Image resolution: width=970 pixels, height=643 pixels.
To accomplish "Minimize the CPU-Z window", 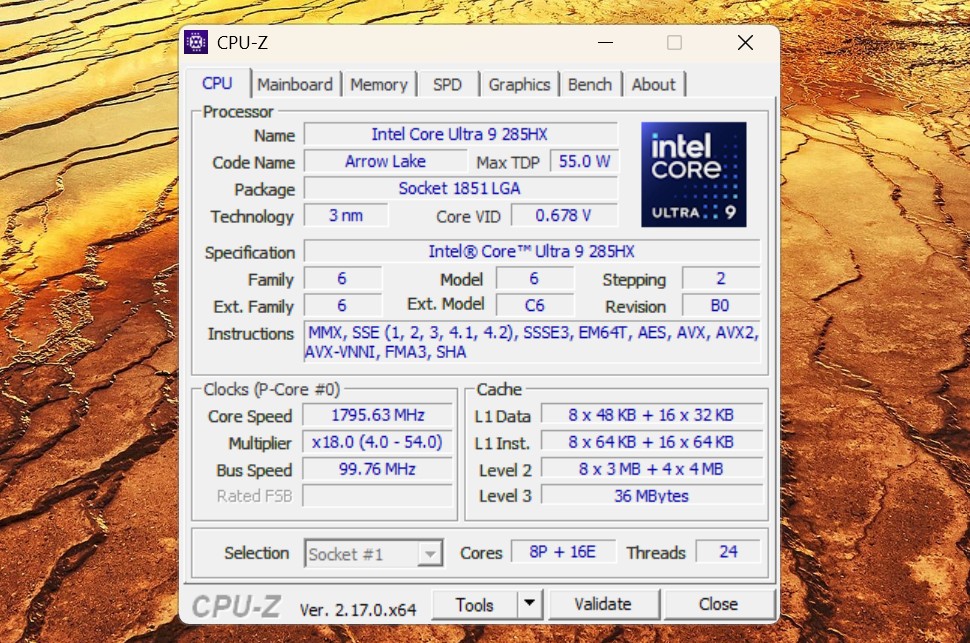I will point(606,43).
